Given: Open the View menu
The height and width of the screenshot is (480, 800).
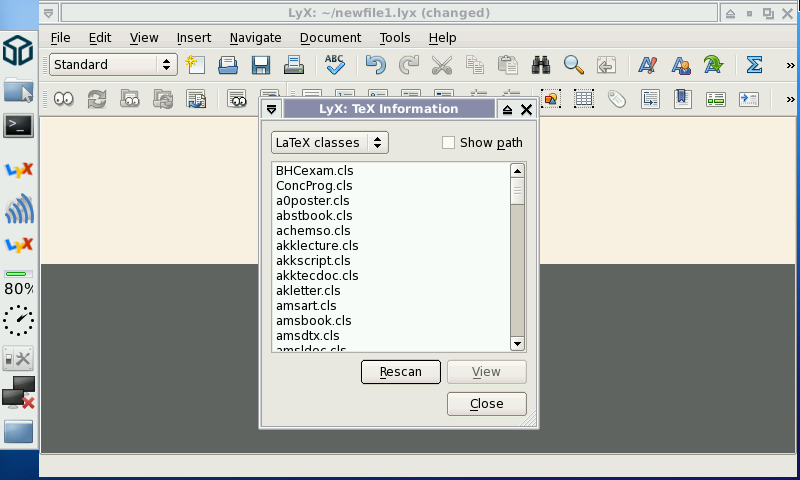Looking at the screenshot, I should pos(144,38).
